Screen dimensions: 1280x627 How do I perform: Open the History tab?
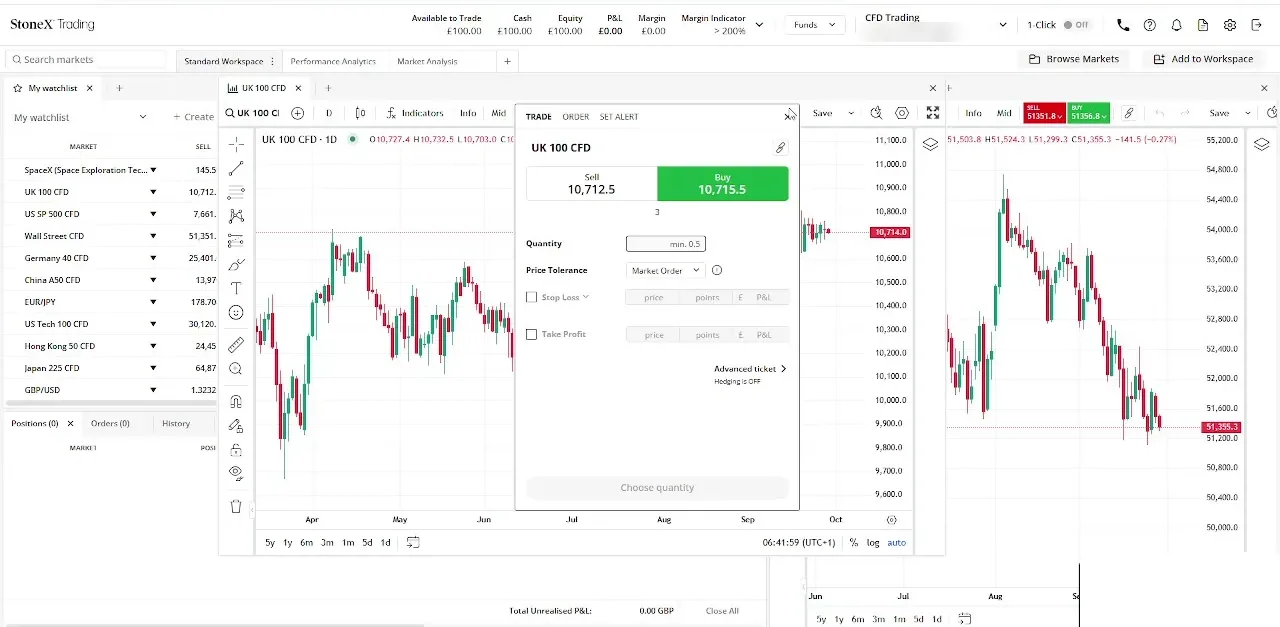coord(176,423)
